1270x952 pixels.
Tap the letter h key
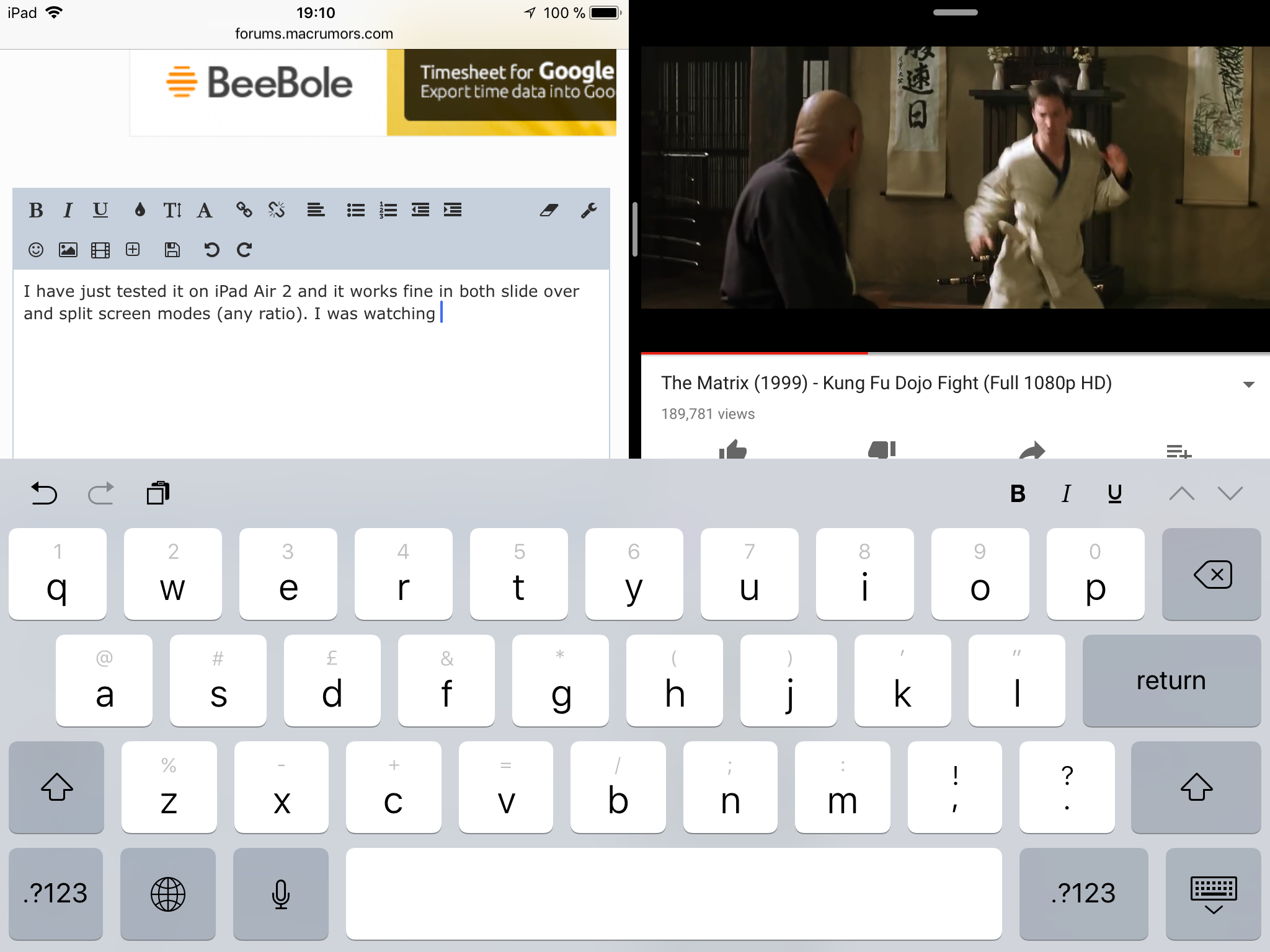[675, 681]
